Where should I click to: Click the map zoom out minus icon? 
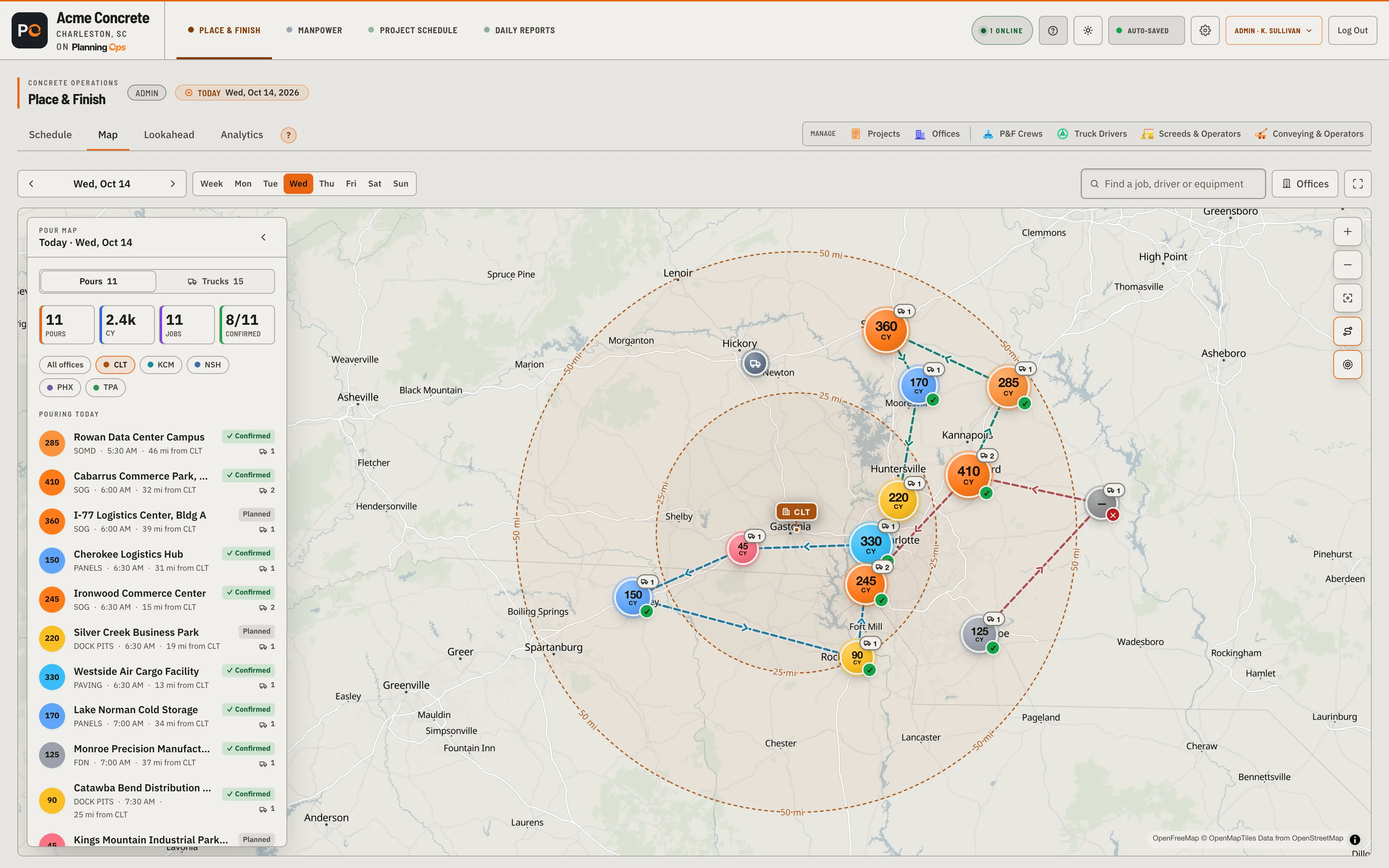click(1347, 265)
